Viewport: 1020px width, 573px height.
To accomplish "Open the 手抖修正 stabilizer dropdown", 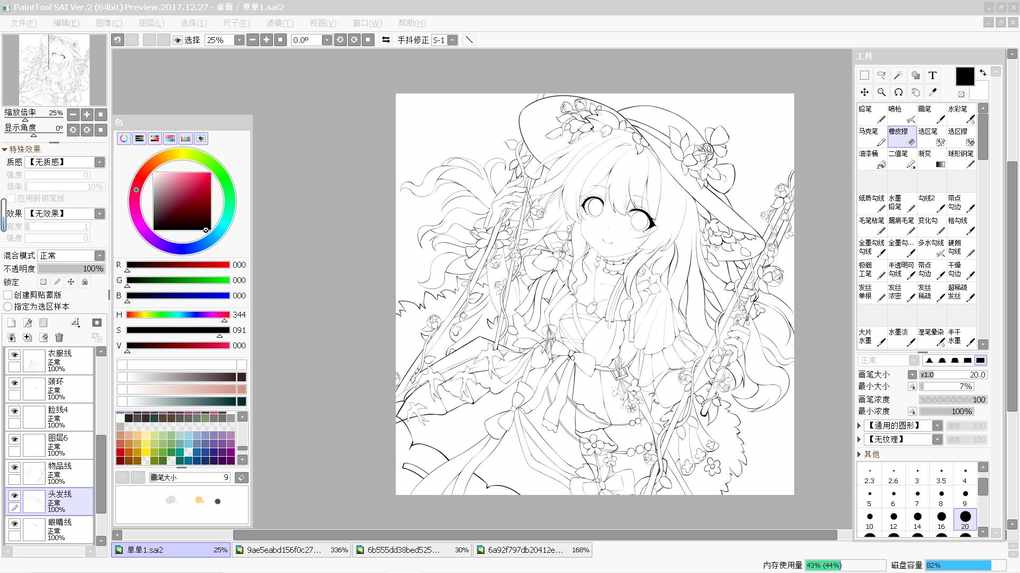I will (x=453, y=40).
